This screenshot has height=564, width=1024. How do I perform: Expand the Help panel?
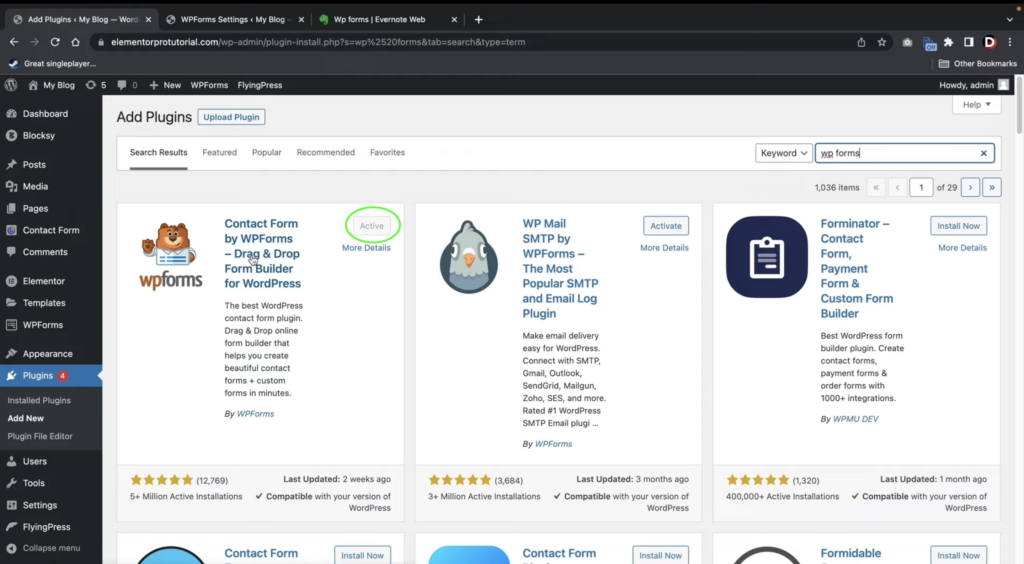tap(976, 104)
